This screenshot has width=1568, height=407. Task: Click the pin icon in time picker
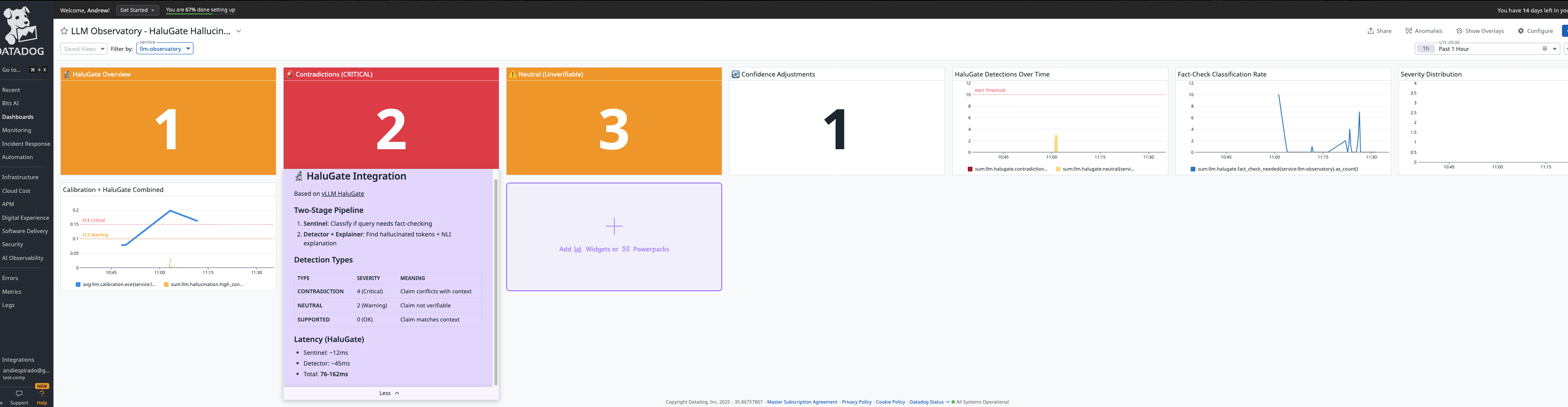pyautogui.click(x=1544, y=49)
